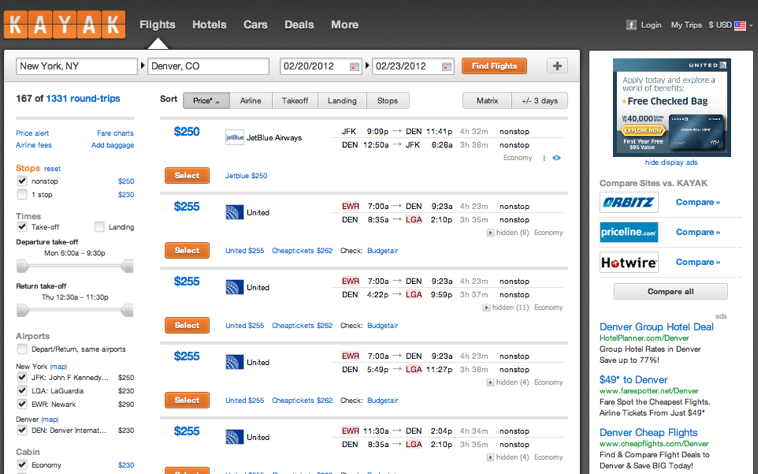This screenshot has width=758, height=474.
Task: Click the eye icon on JetBlue result
Action: tap(556, 158)
